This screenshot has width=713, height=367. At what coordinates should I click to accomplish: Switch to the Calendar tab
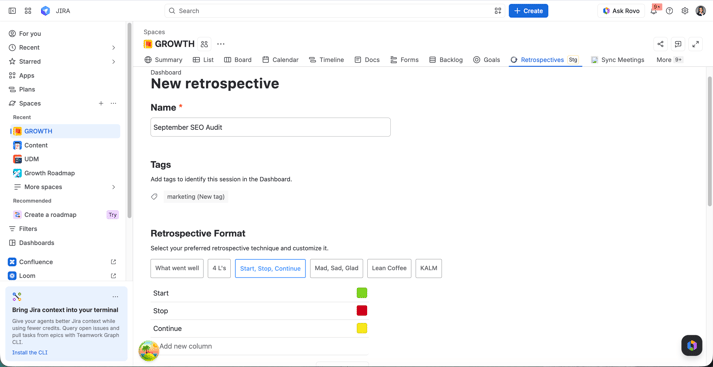tap(281, 60)
